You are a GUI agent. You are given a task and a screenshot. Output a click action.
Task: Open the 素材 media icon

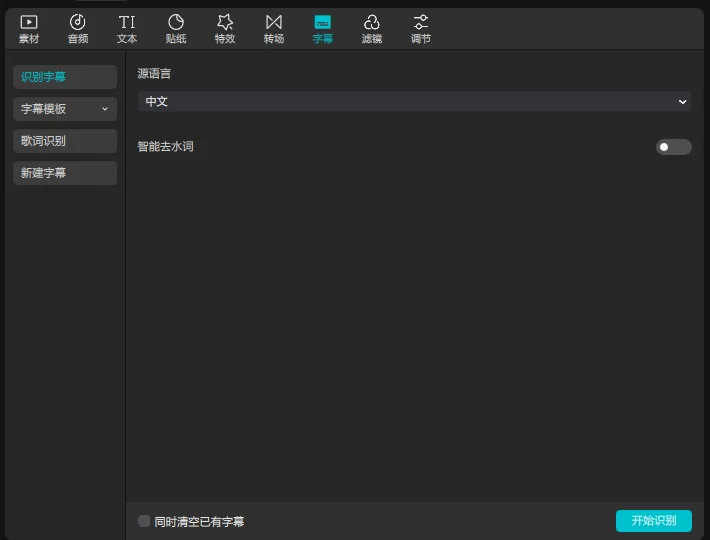click(29, 22)
